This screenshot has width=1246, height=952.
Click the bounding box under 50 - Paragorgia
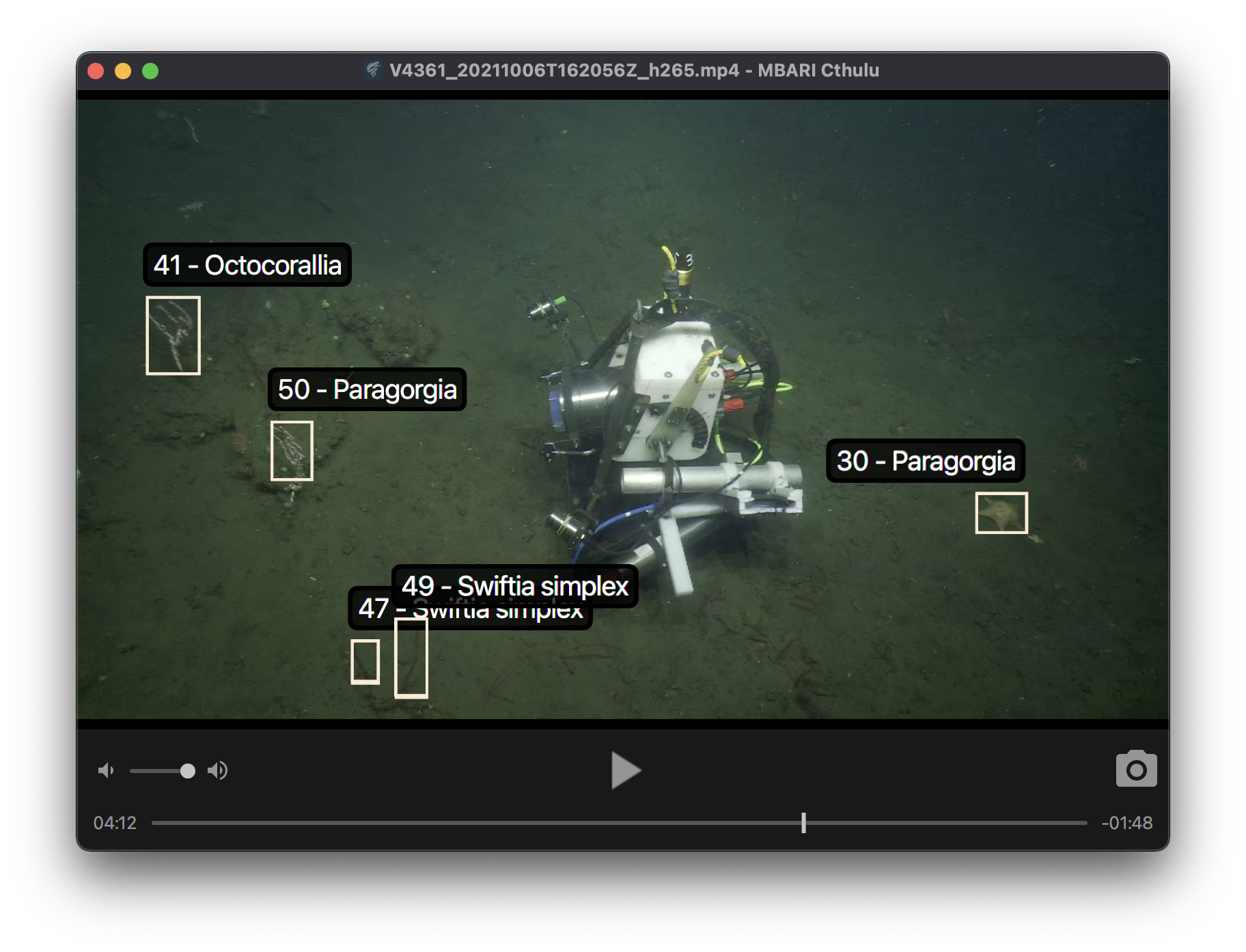pyautogui.click(x=292, y=451)
